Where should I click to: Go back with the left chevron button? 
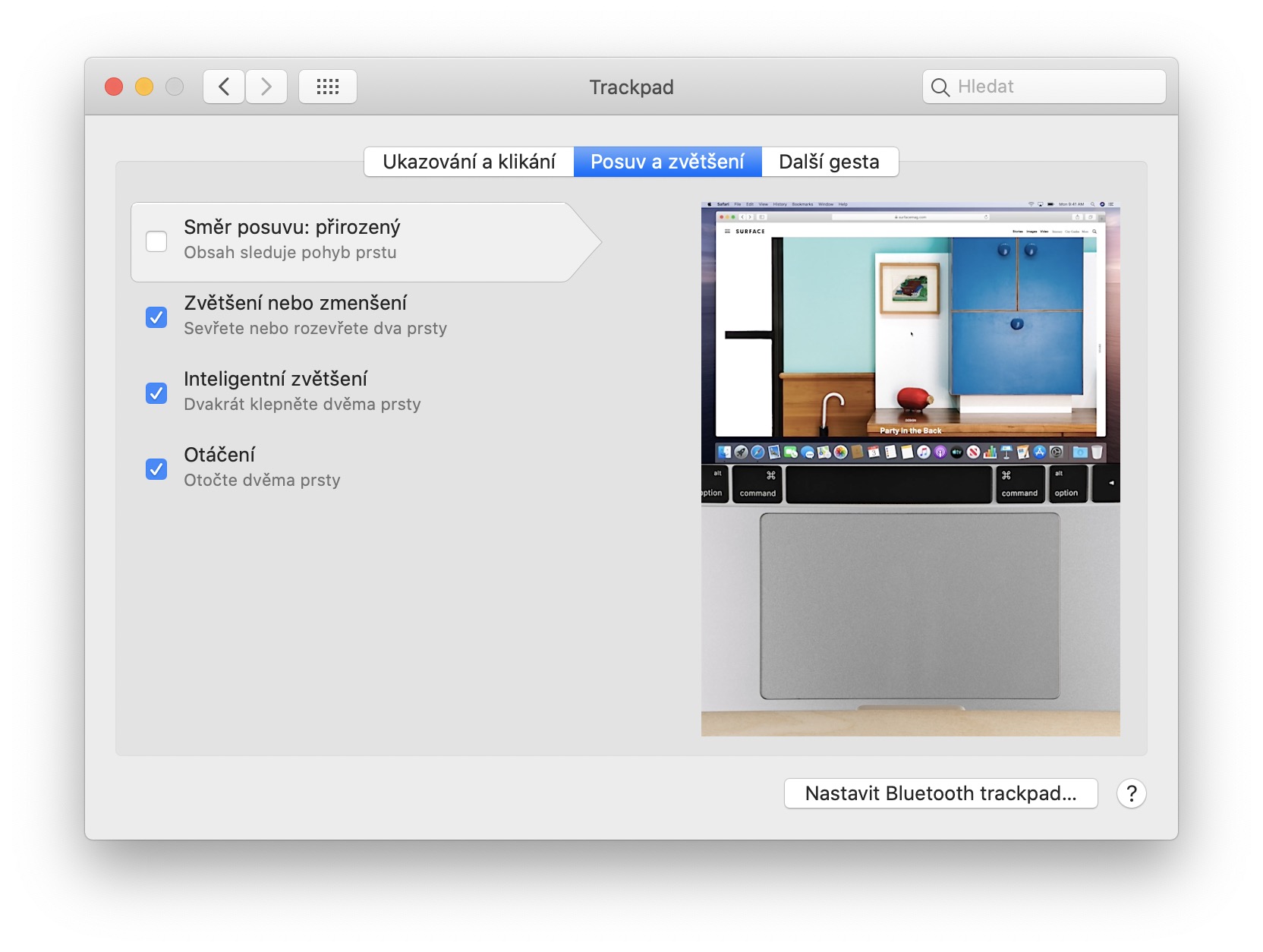(224, 87)
